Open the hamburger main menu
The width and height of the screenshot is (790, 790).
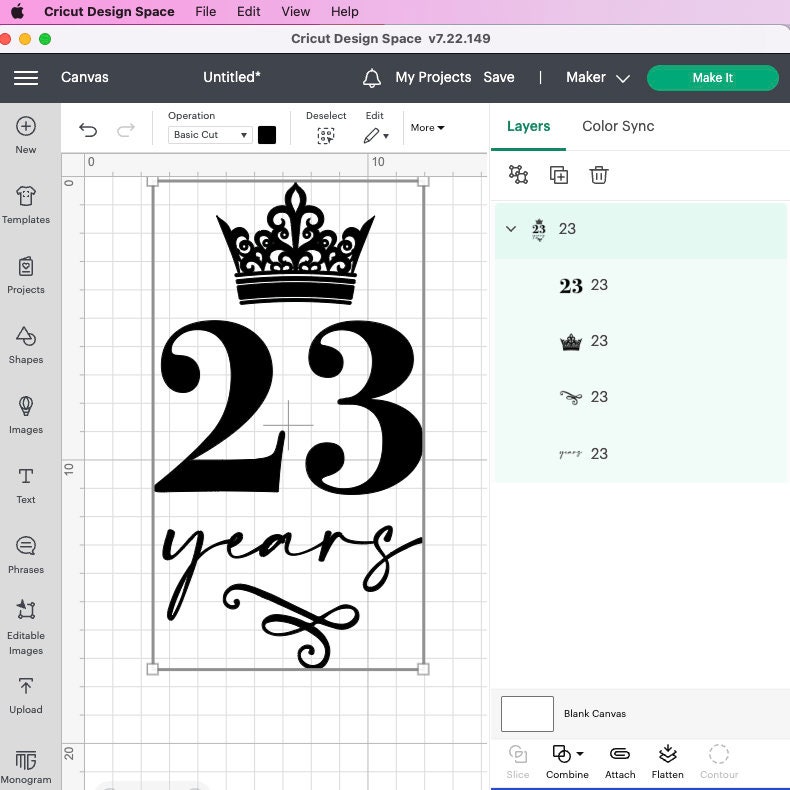point(26,78)
